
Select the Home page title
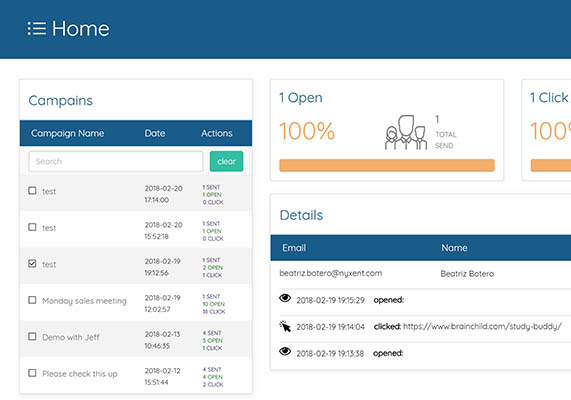click(80, 28)
